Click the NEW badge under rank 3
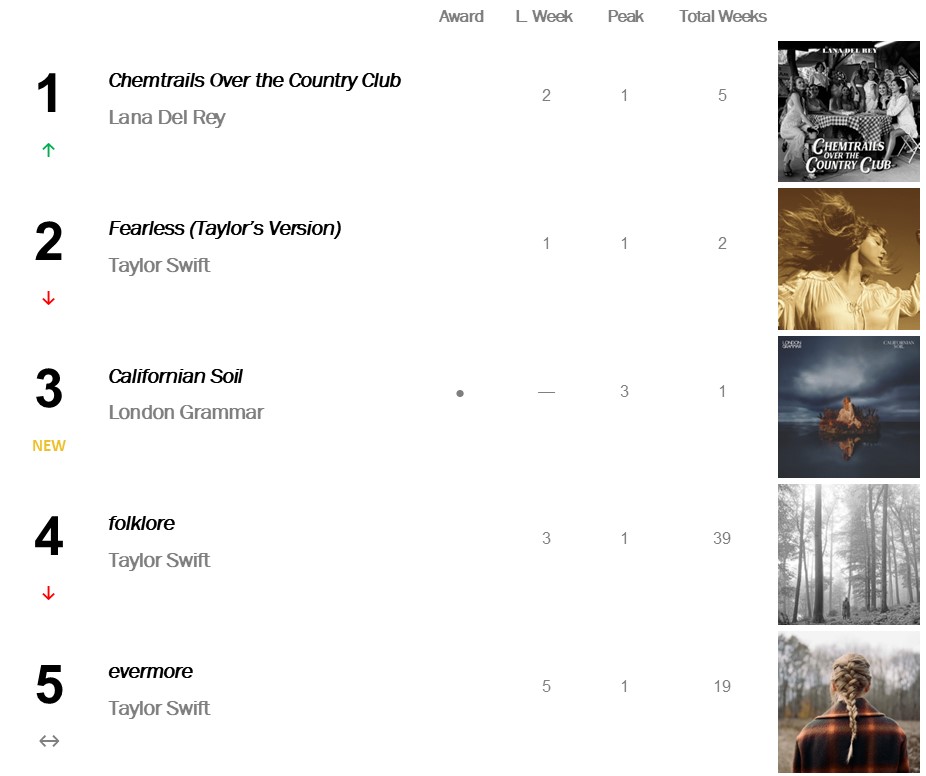 (49, 446)
